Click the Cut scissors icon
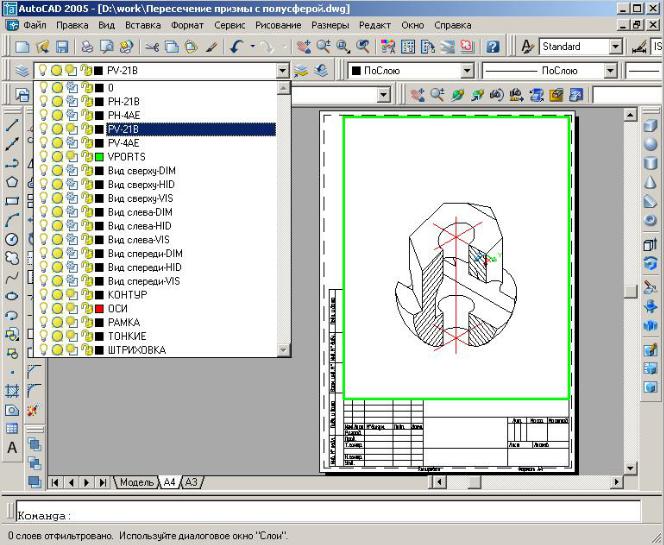The width and height of the screenshot is (664, 545). 152,46
